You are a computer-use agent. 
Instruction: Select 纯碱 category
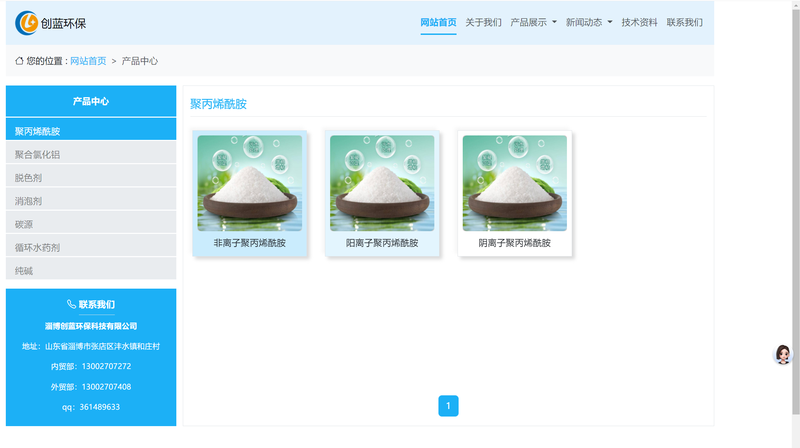pyautogui.click(x=91, y=270)
